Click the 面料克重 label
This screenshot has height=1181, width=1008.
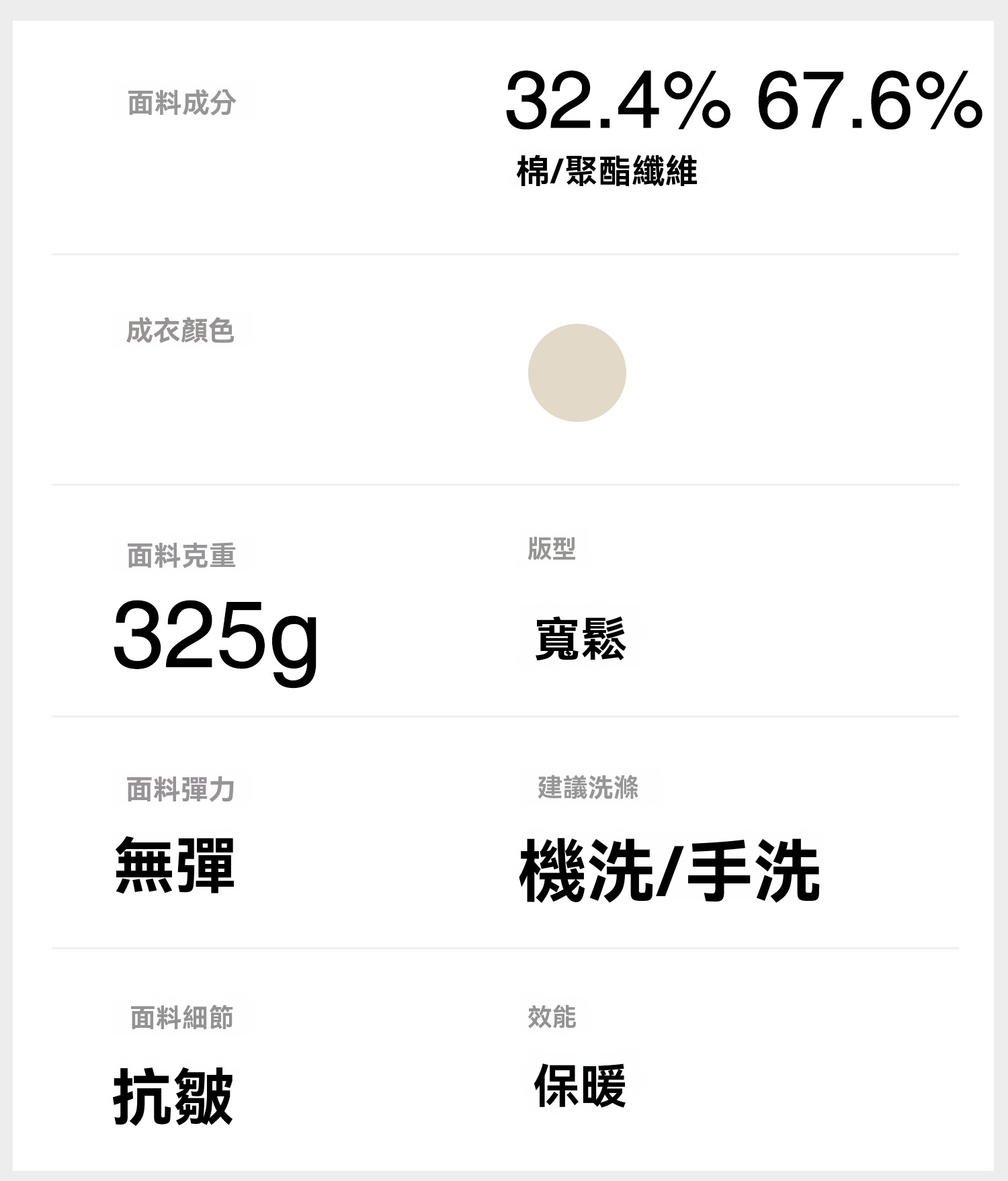point(181,556)
